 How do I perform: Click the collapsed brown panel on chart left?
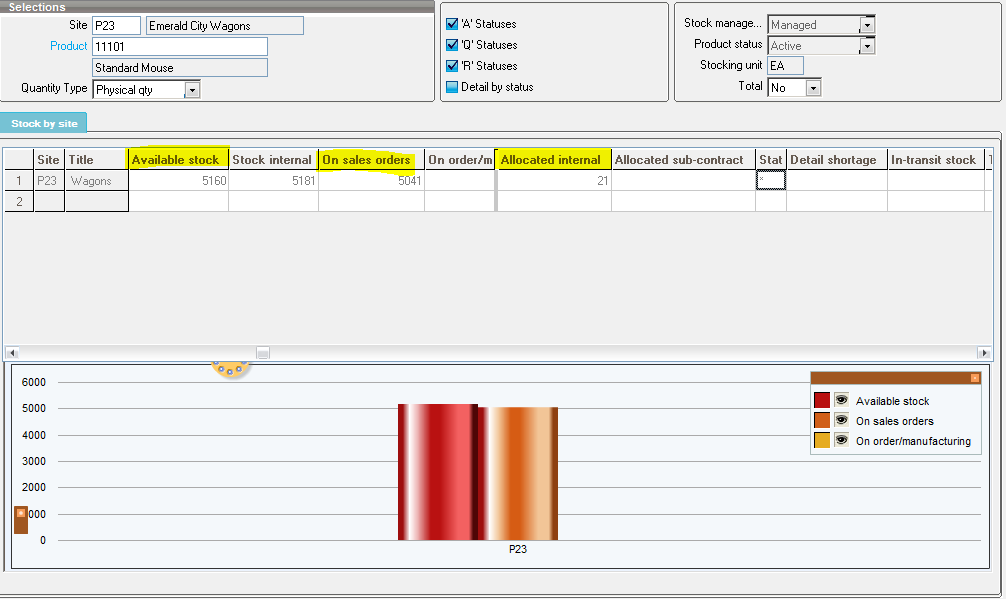pyautogui.click(x=21, y=519)
